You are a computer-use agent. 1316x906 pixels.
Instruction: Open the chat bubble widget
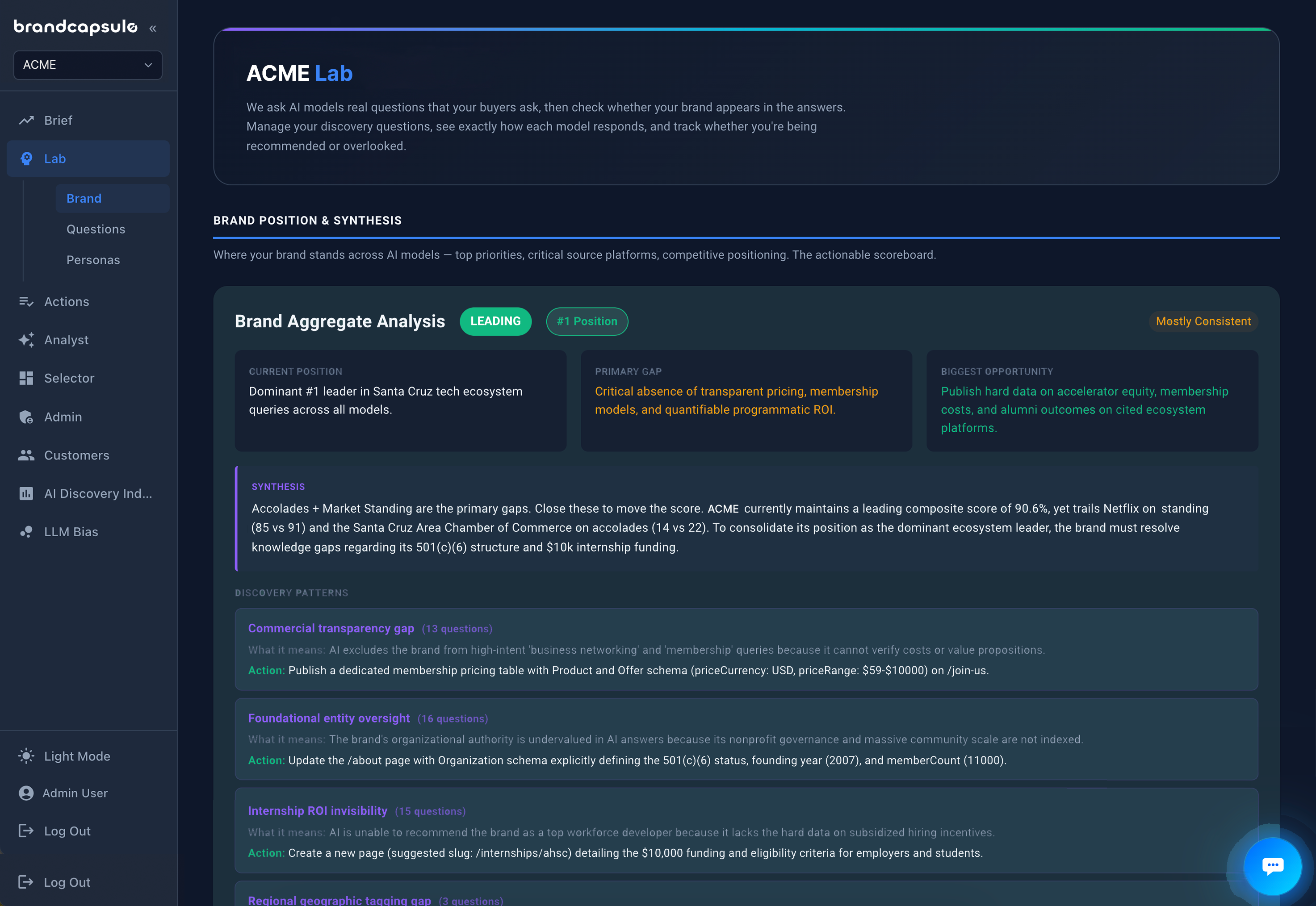pos(1272,866)
